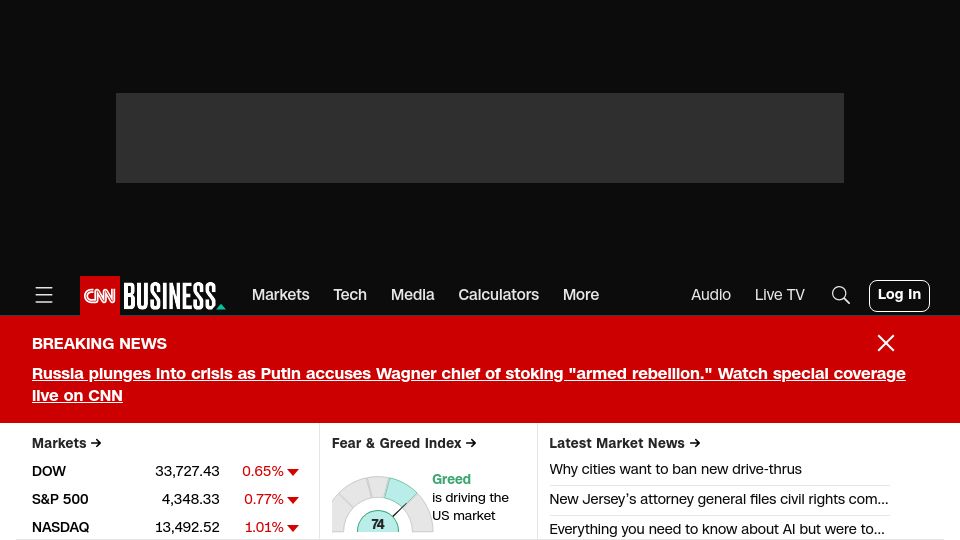The height and width of the screenshot is (540, 960).
Task: Select the DOW index row label
Action: point(49,471)
